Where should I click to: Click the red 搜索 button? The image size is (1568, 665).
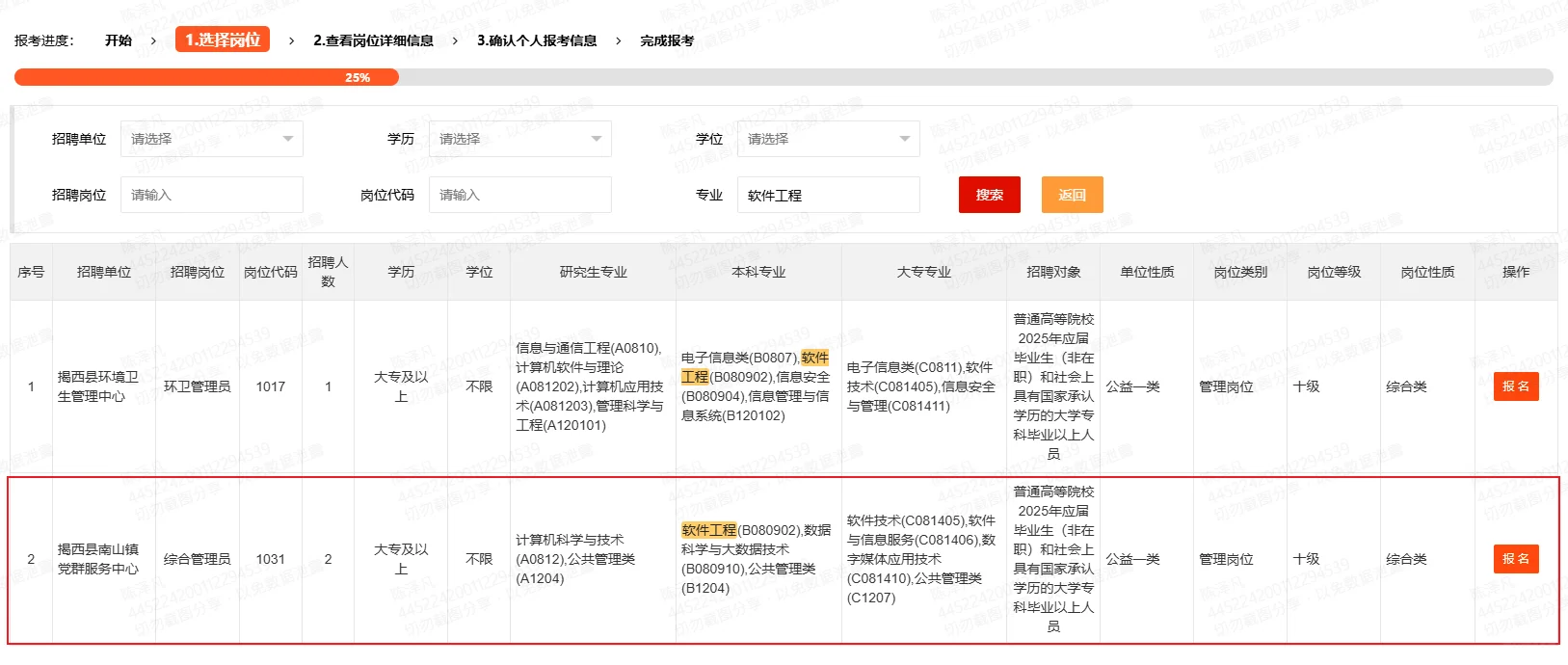point(989,195)
